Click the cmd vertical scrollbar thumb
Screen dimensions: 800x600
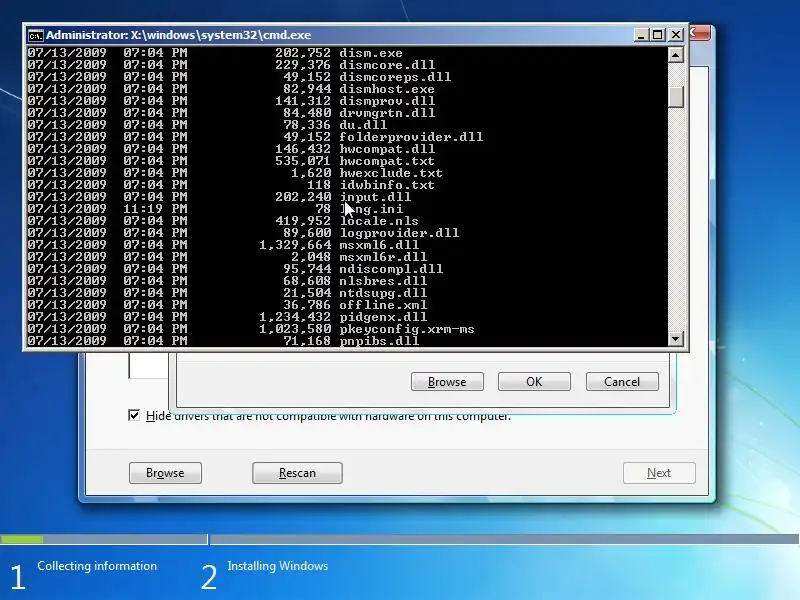point(676,96)
